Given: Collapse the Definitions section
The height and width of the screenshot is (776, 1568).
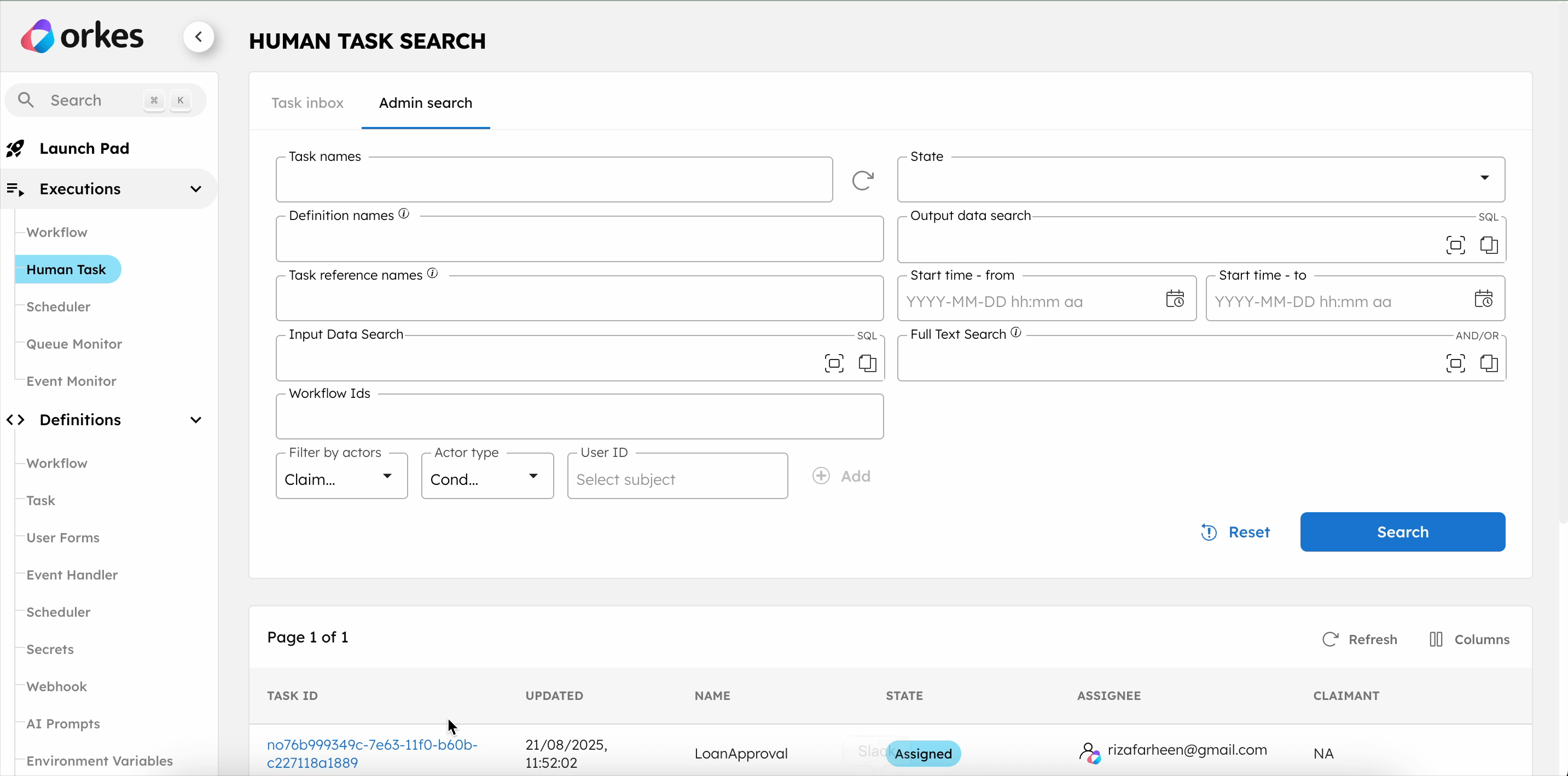Looking at the screenshot, I should coord(195,420).
